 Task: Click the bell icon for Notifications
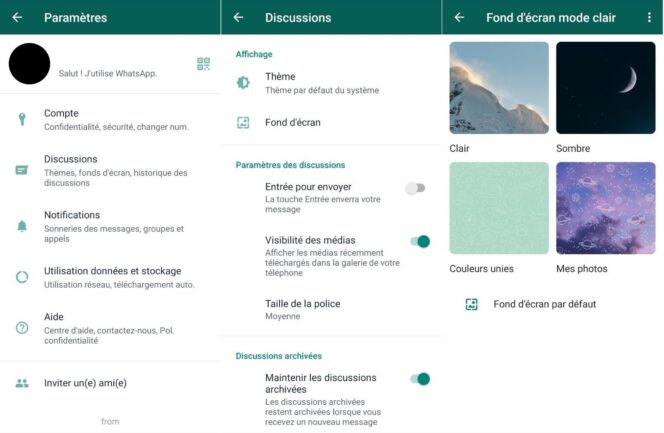coord(22,226)
